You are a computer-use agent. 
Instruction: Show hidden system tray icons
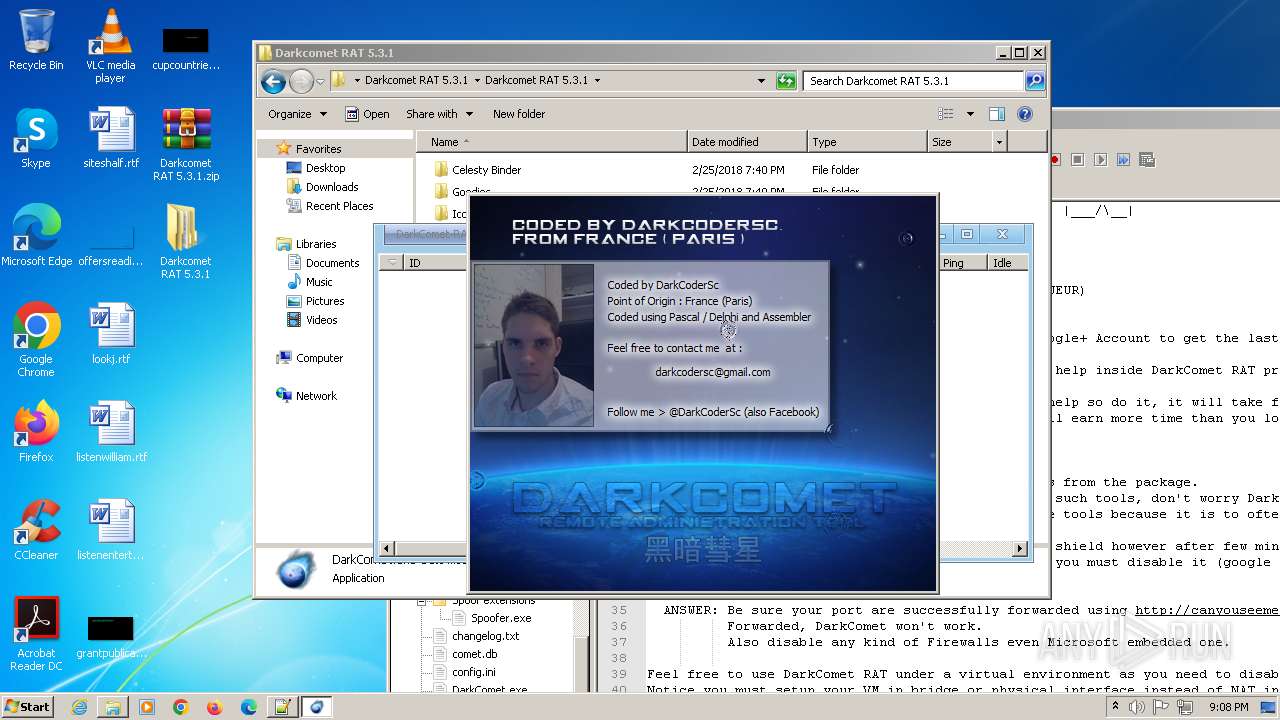[x=1115, y=707]
